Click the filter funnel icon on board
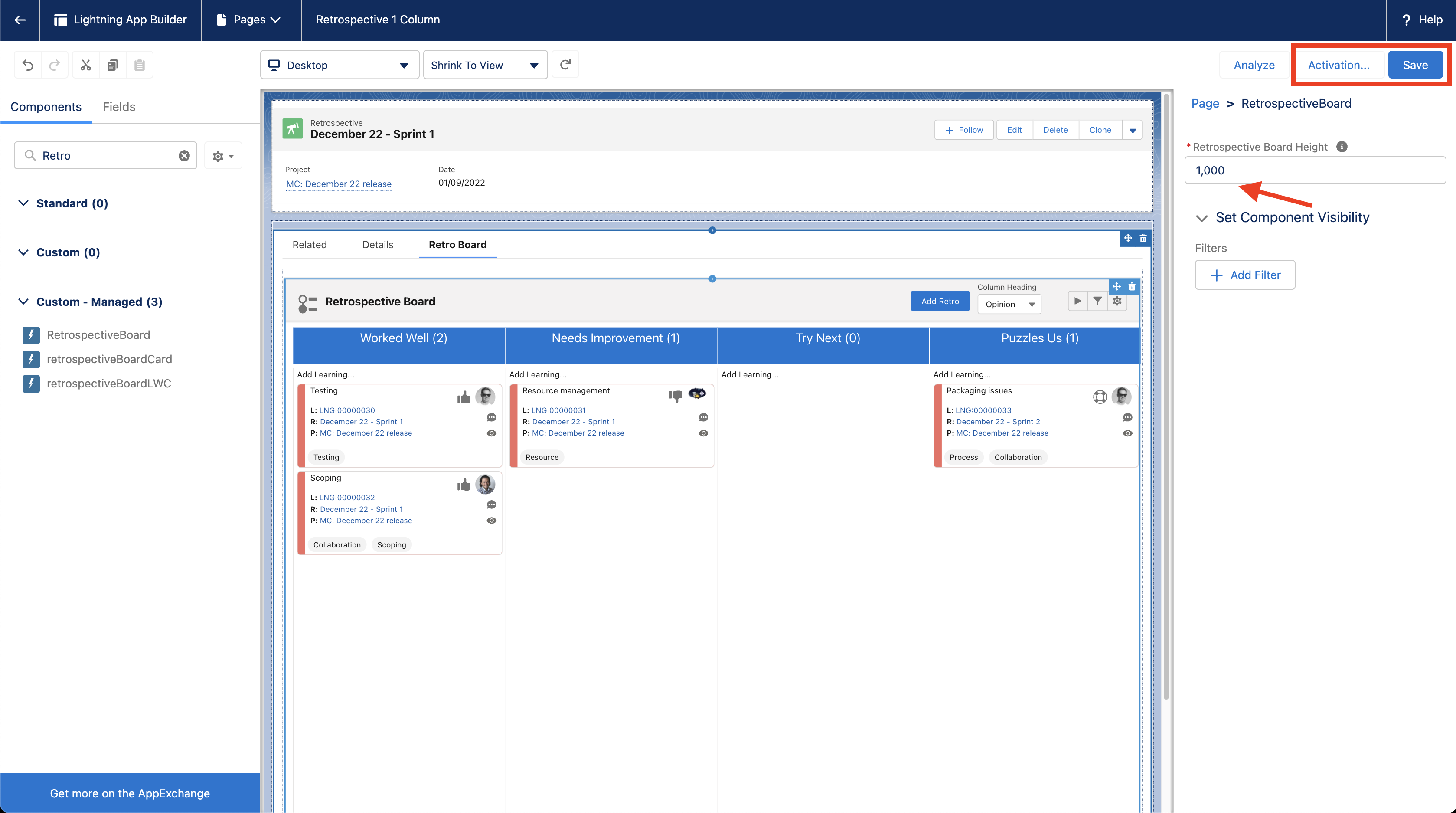Screen dimensions: 1456x813 pyautogui.click(x=1097, y=301)
